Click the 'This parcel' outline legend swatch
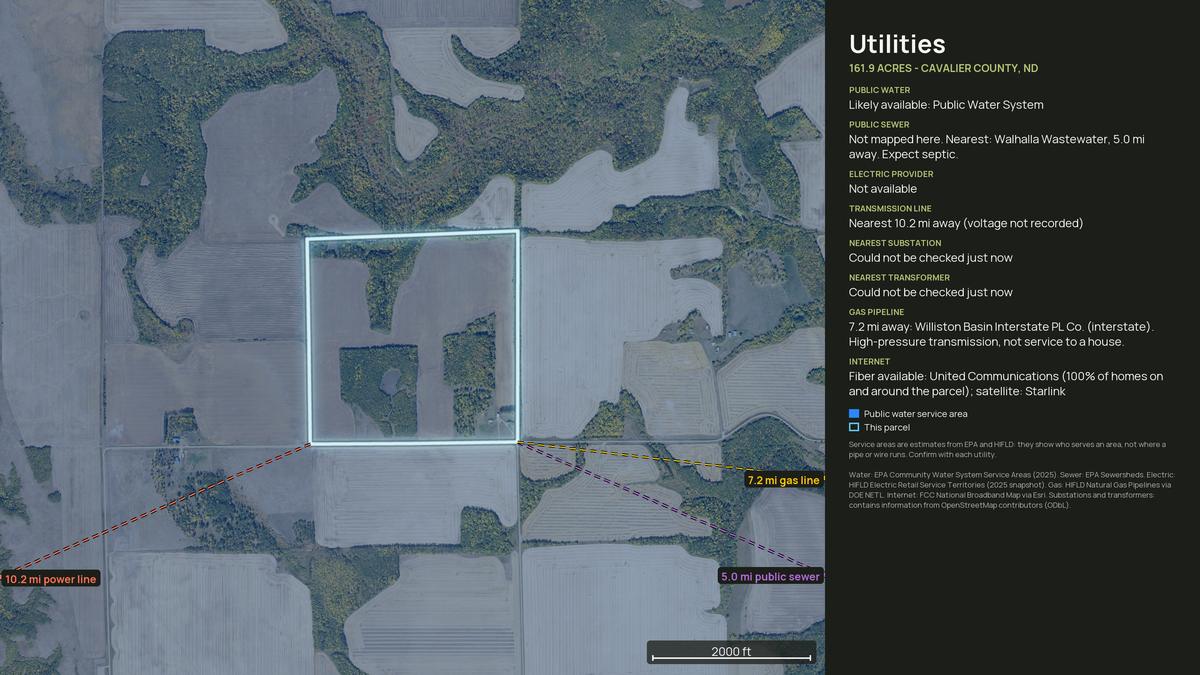The image size is (1200, 675). (854, 427)
